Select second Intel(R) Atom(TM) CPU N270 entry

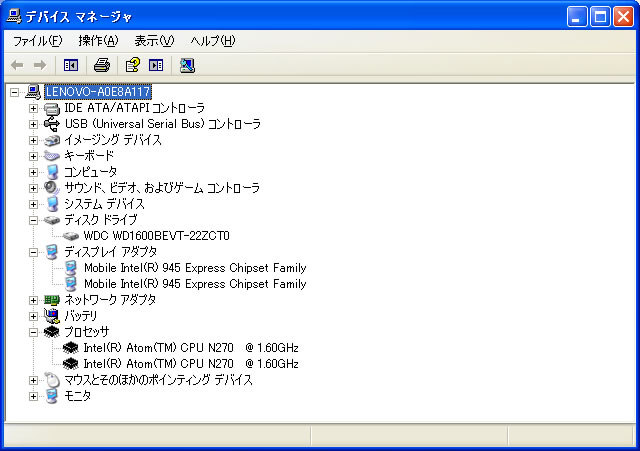(191, 364)
